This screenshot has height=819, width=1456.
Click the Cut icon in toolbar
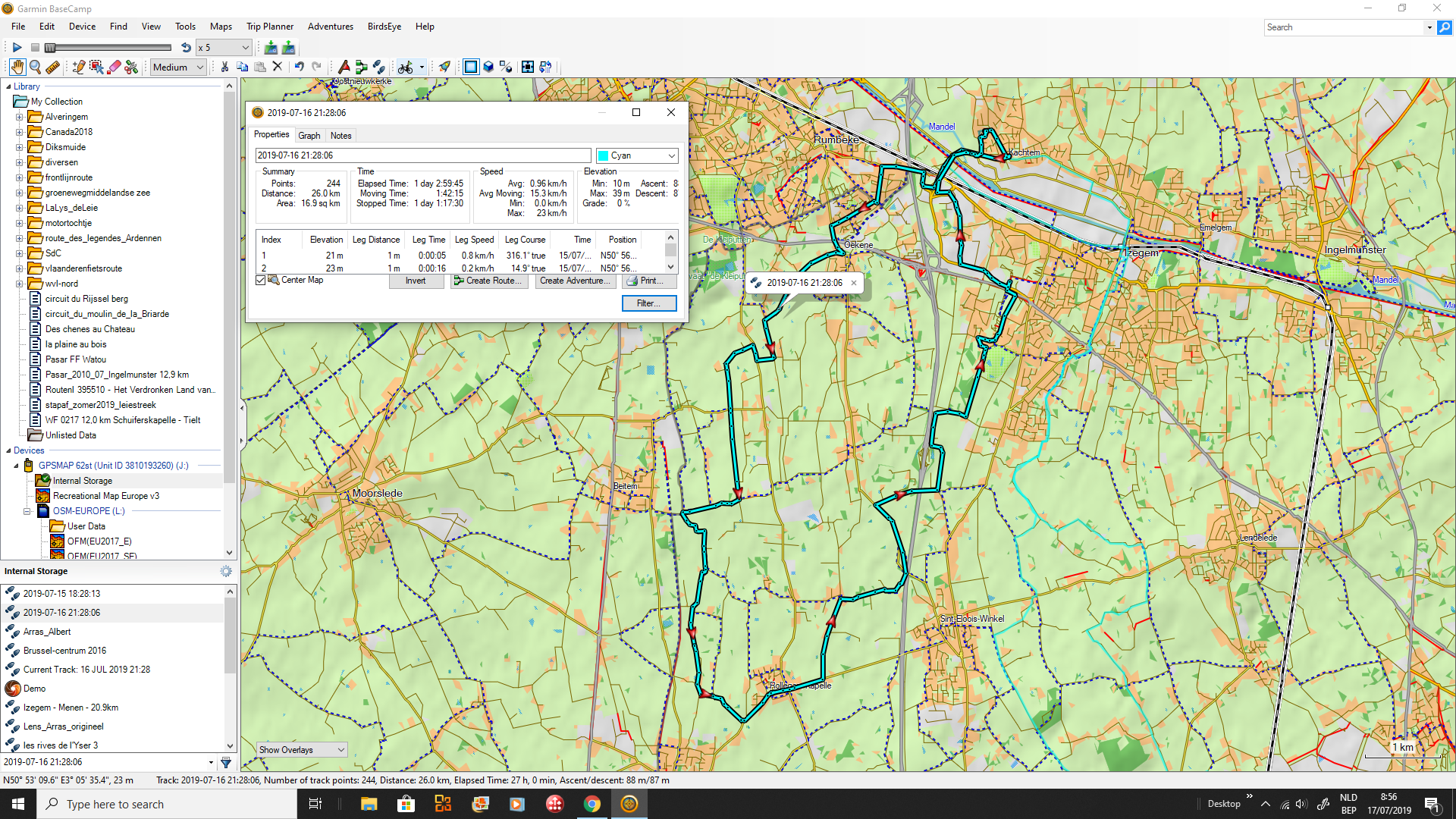[x=224, y=67]
